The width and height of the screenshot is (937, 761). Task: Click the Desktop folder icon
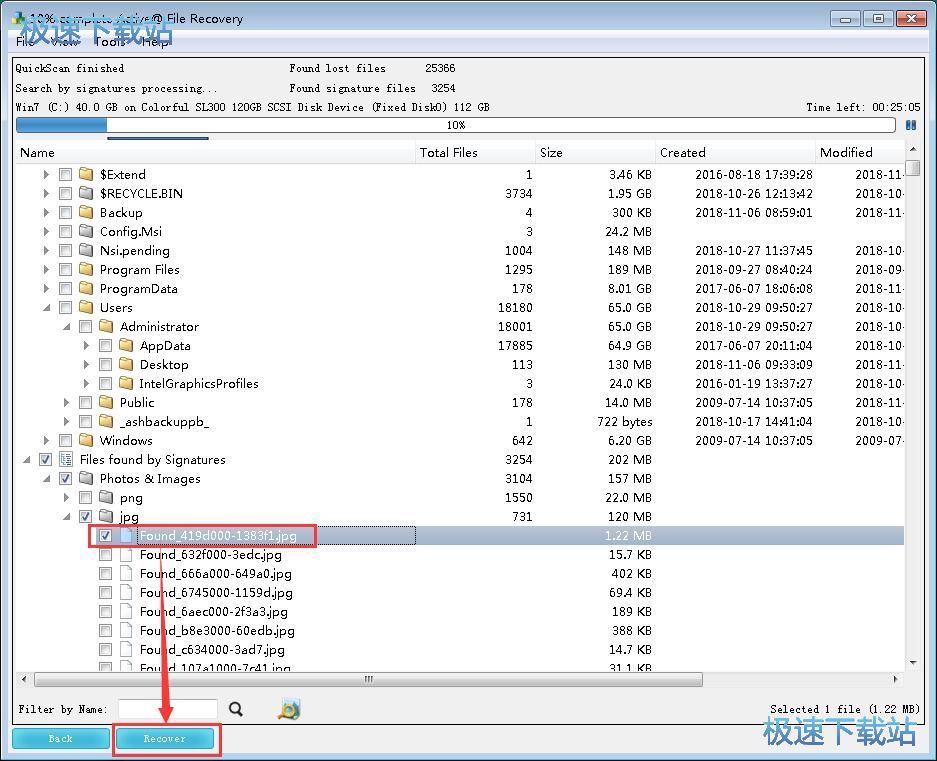tap(125, 364)
